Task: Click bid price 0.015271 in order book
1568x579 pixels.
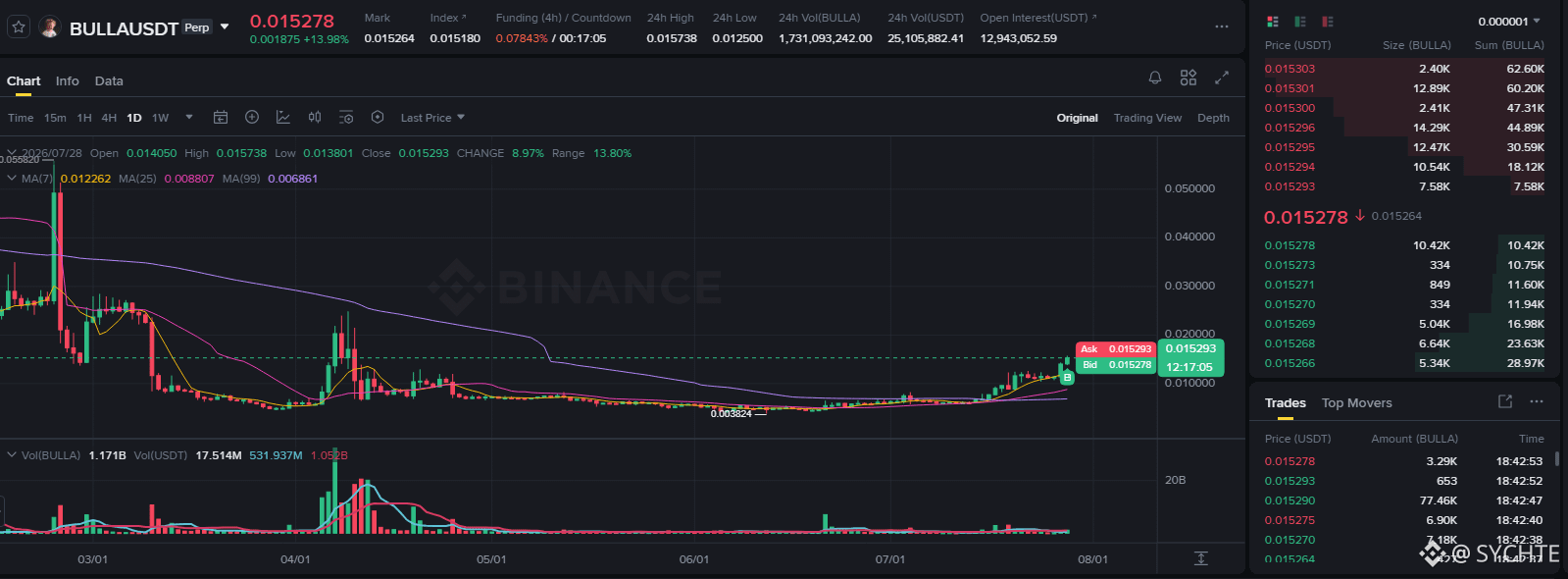Action: point(1290,285)
